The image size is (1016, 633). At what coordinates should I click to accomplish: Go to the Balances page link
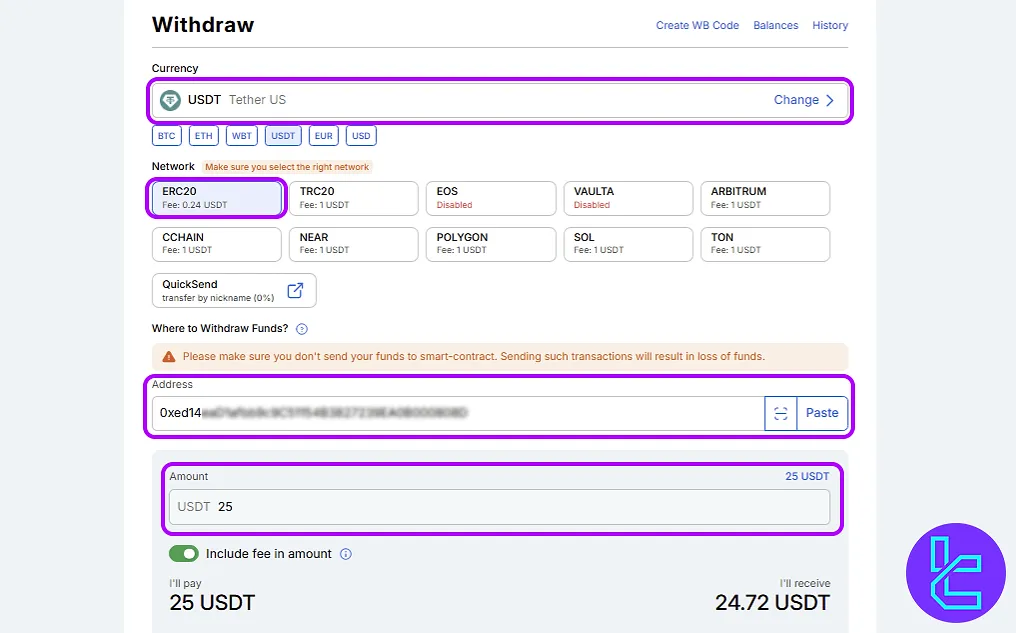tap(776, 25)
